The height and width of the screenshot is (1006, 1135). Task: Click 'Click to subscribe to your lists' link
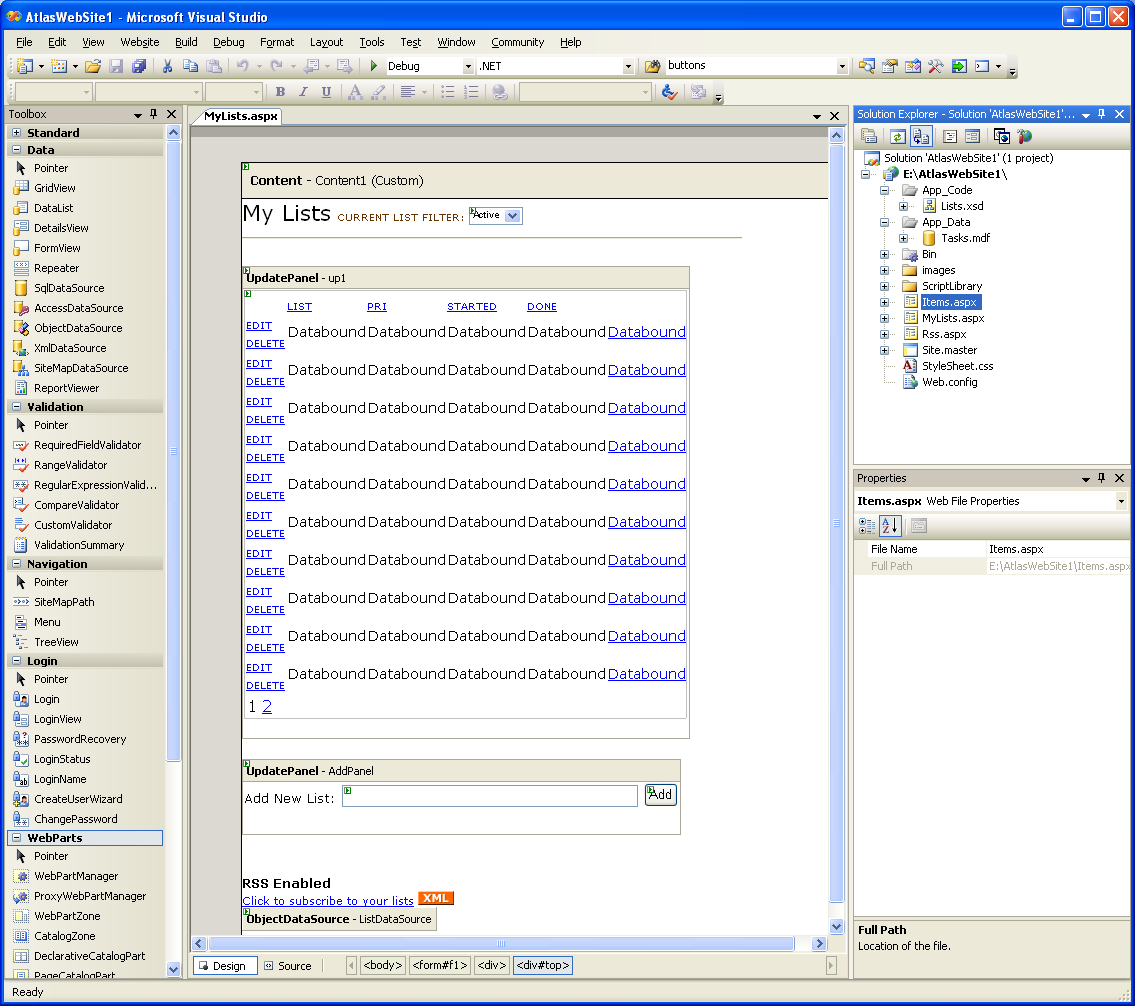[x=328, y=901]
